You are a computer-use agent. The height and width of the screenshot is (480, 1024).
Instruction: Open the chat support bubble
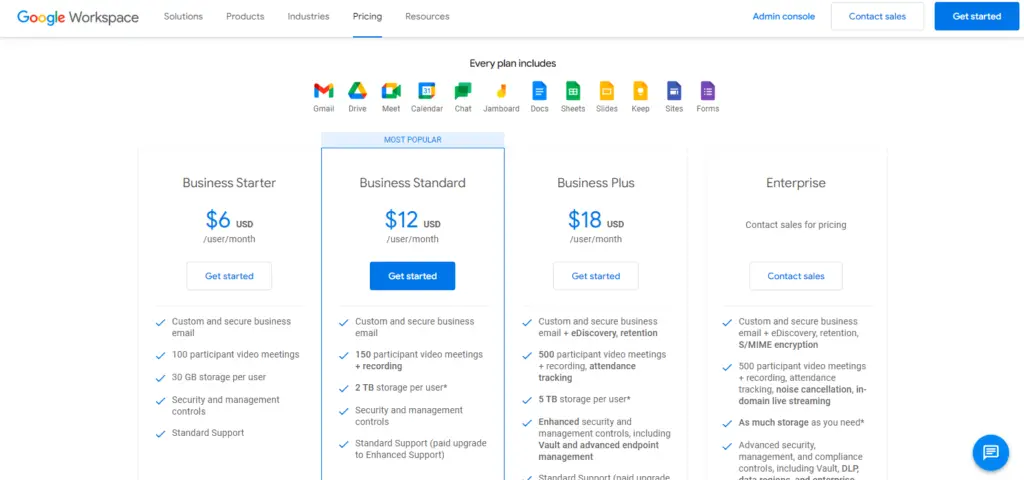coord(991,453)
